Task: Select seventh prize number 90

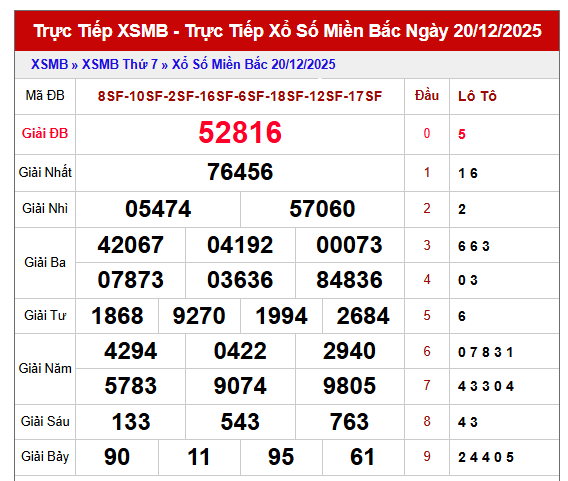Action: 117,457
